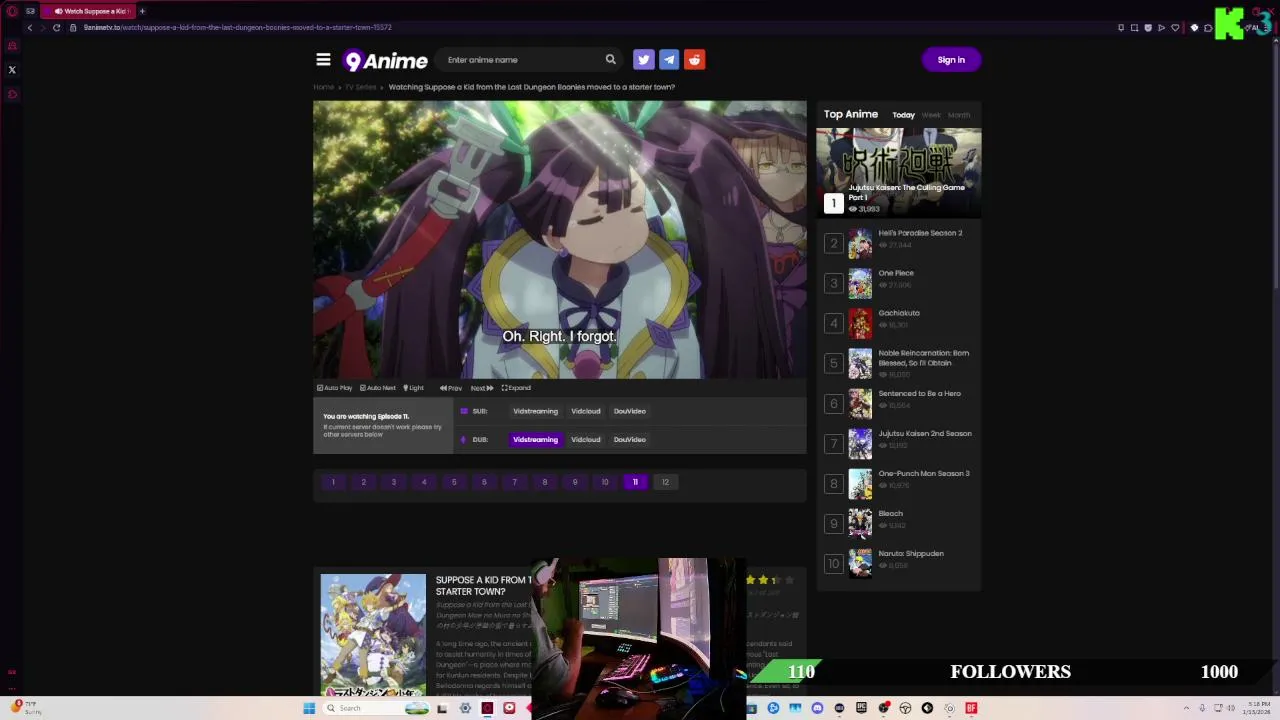The height and width of the screenshot is (720, 1280).
Task: Click the site info lock icon
Action: [x=74, y=27]
